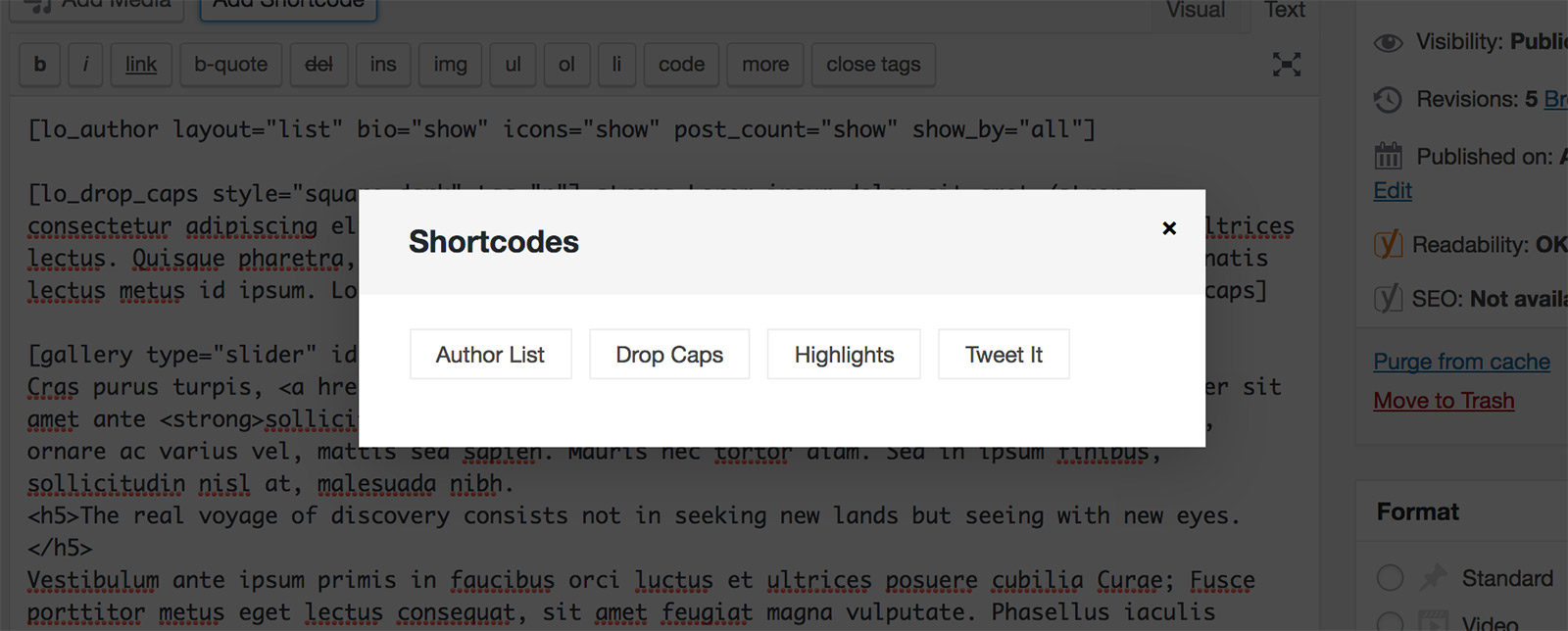This screenshot has width=1568, height=631.
Task: Insert the Author List shortcode
Action: [x=490, y=354]
